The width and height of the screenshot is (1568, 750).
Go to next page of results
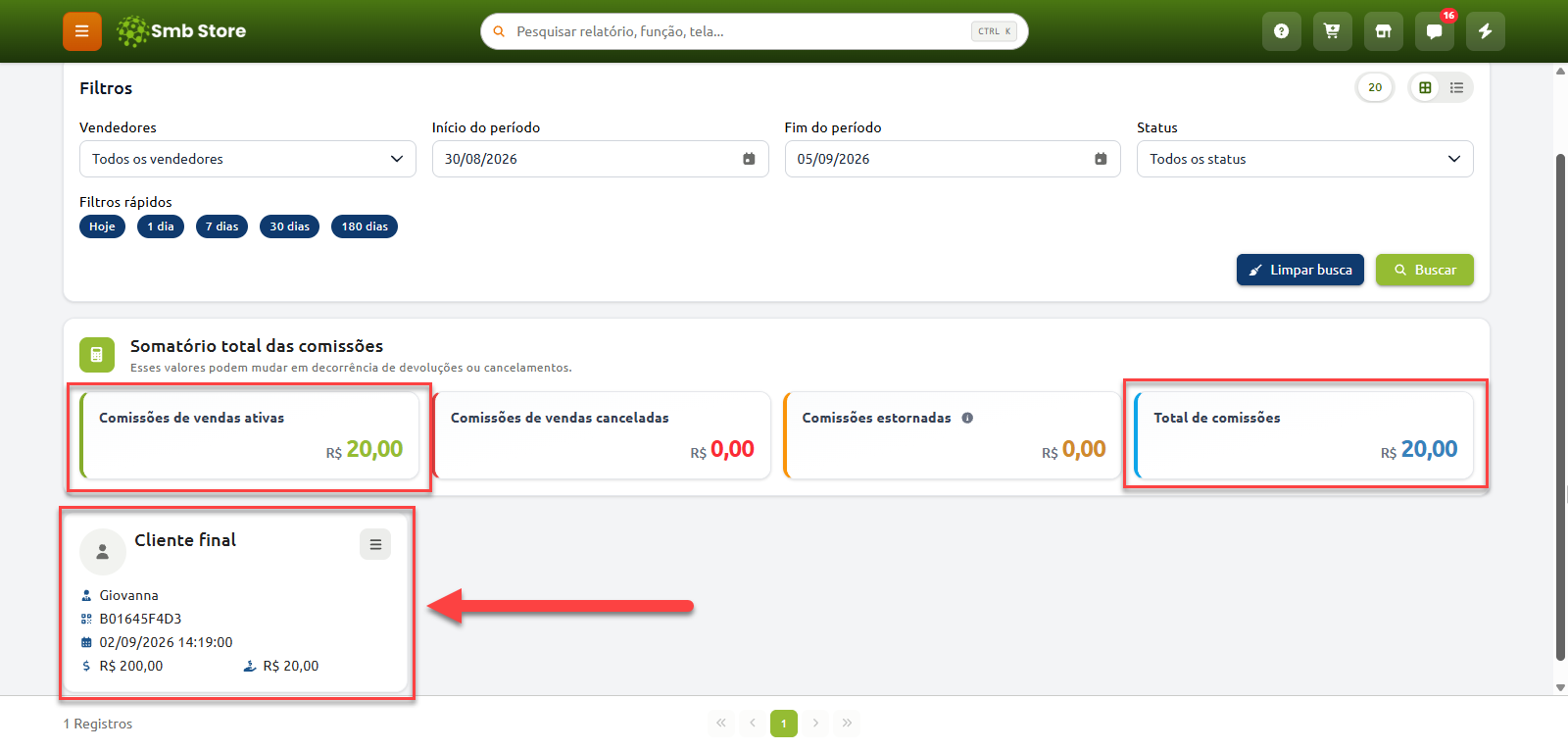pyautogui.click(x=815, y=724)
